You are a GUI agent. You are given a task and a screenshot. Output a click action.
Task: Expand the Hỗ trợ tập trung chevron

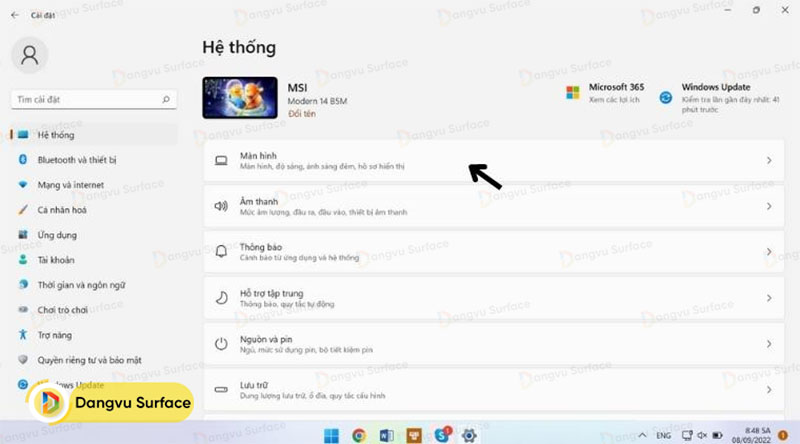769,298
